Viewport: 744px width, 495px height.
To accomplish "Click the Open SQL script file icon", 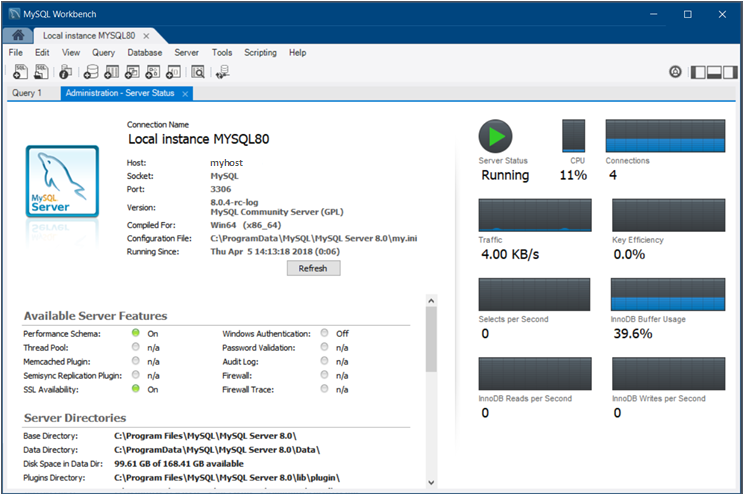I will 41,72.
